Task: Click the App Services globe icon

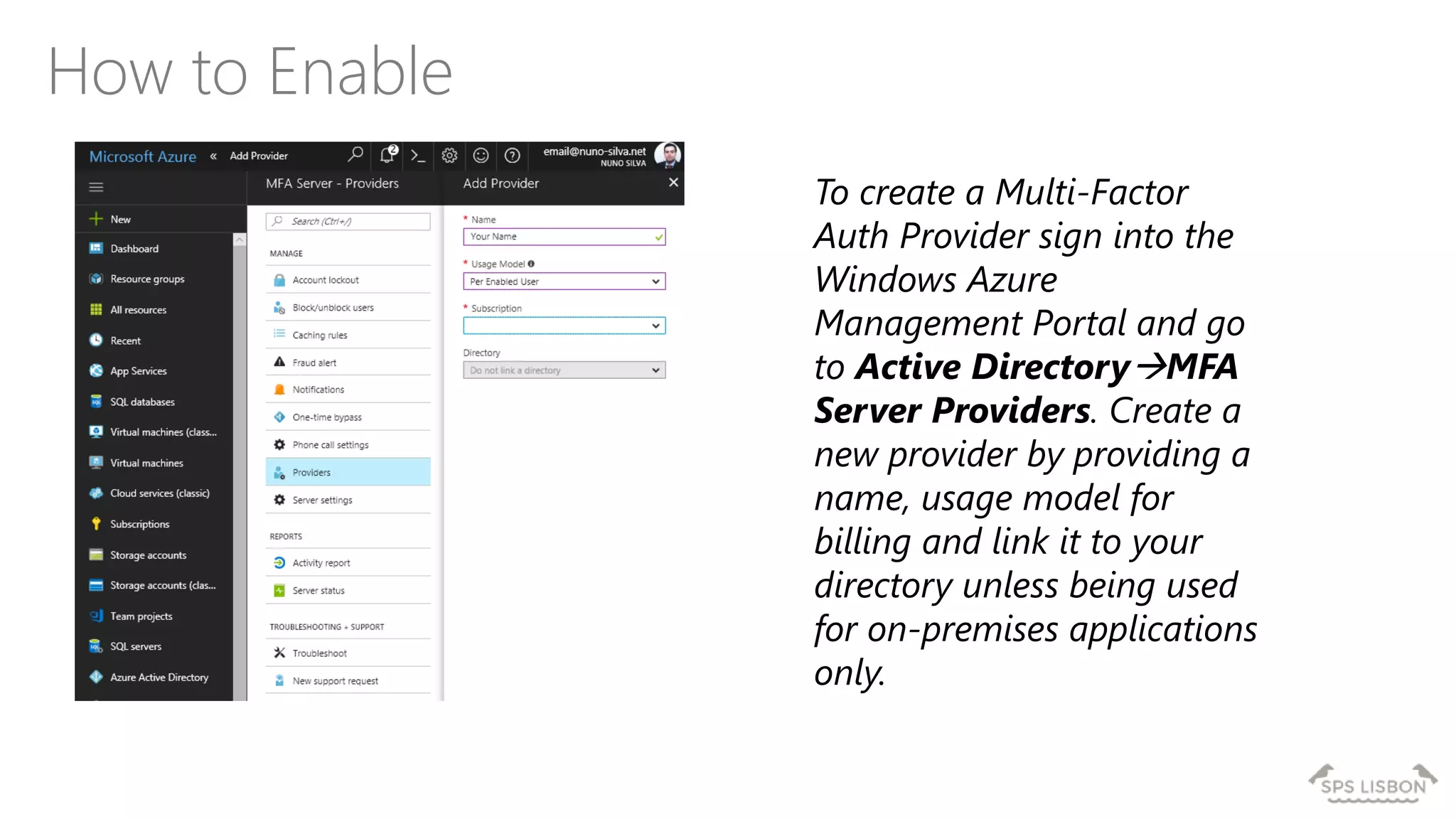Action: [x=96, y=370]
